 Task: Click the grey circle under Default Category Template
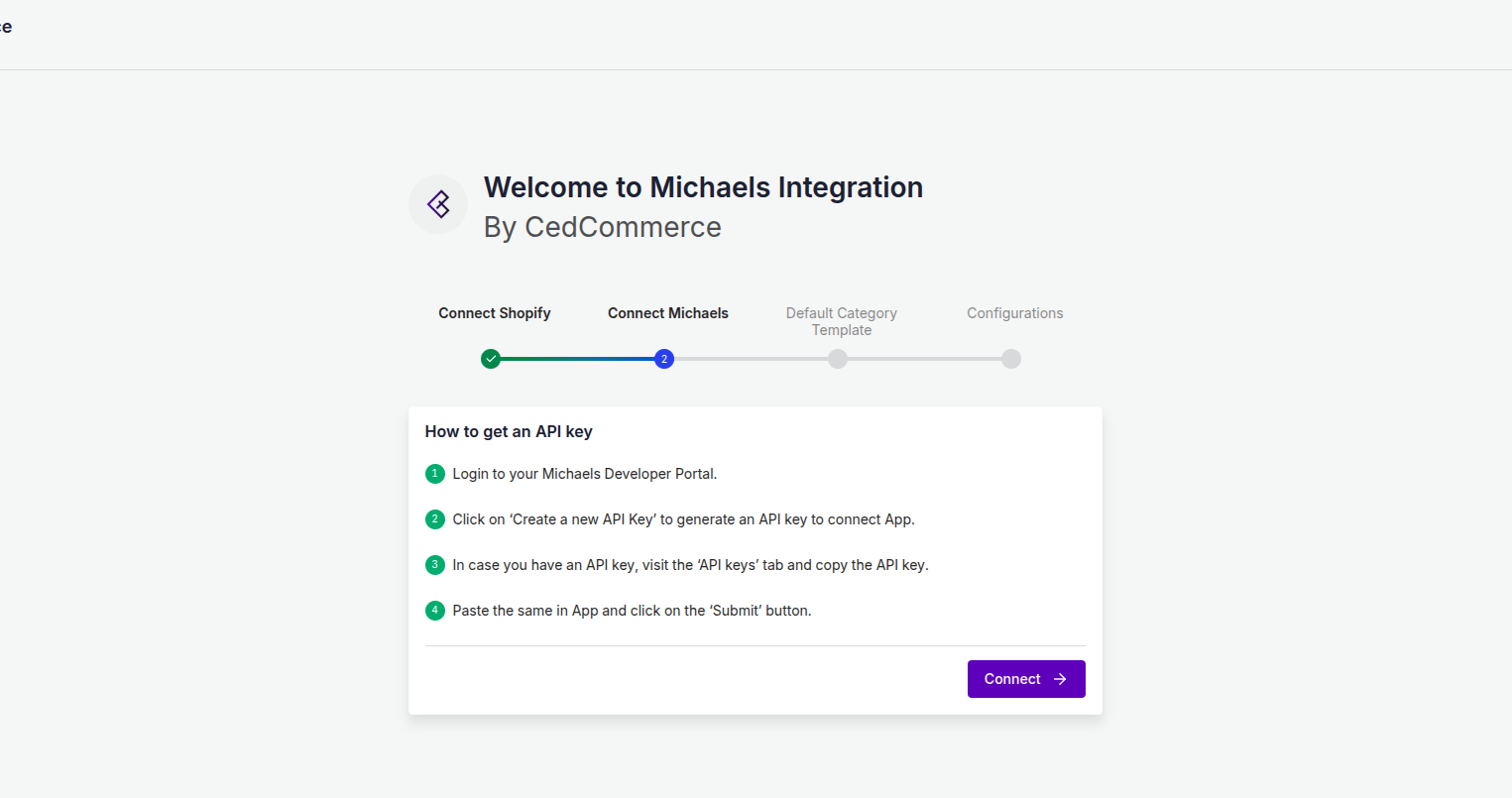838,359
